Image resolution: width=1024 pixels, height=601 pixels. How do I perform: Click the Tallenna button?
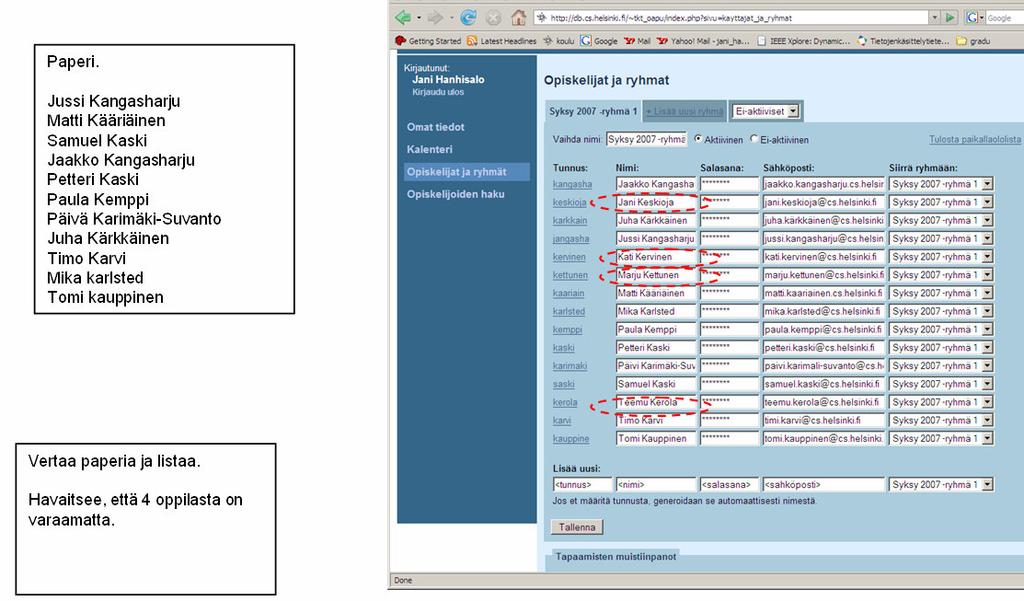coord(577,527)
